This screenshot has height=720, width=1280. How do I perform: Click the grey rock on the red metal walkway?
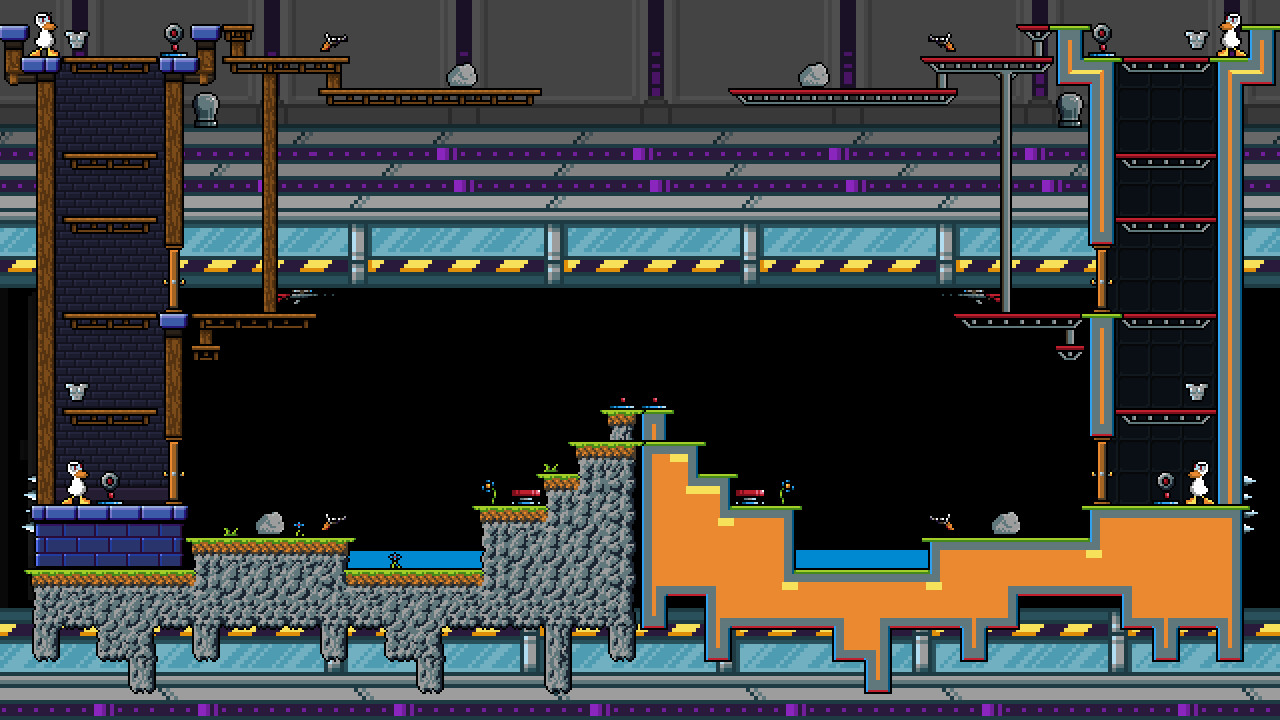click(813, 76)
